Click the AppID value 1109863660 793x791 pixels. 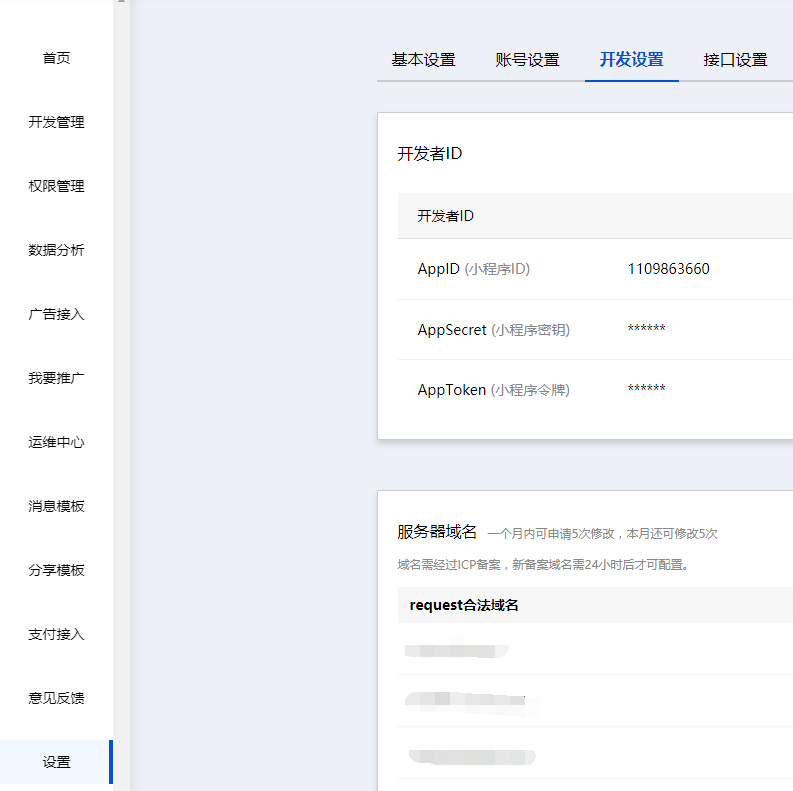[668, 269]
